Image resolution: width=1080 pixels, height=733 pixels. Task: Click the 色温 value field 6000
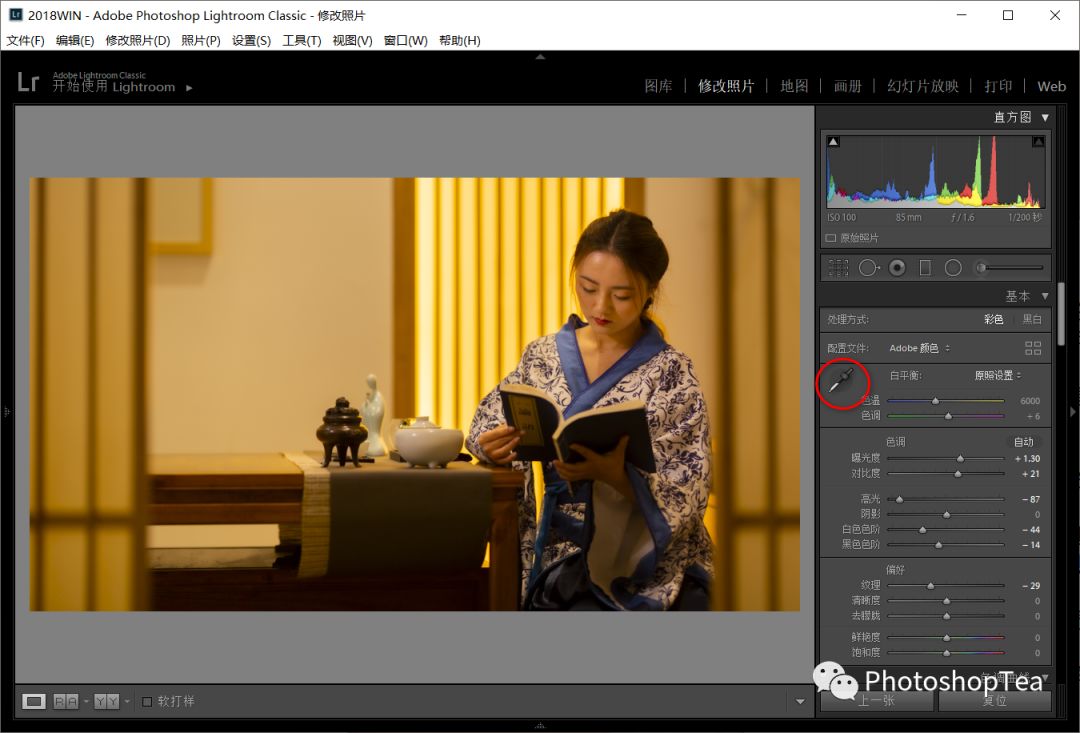coord(1030,401)
